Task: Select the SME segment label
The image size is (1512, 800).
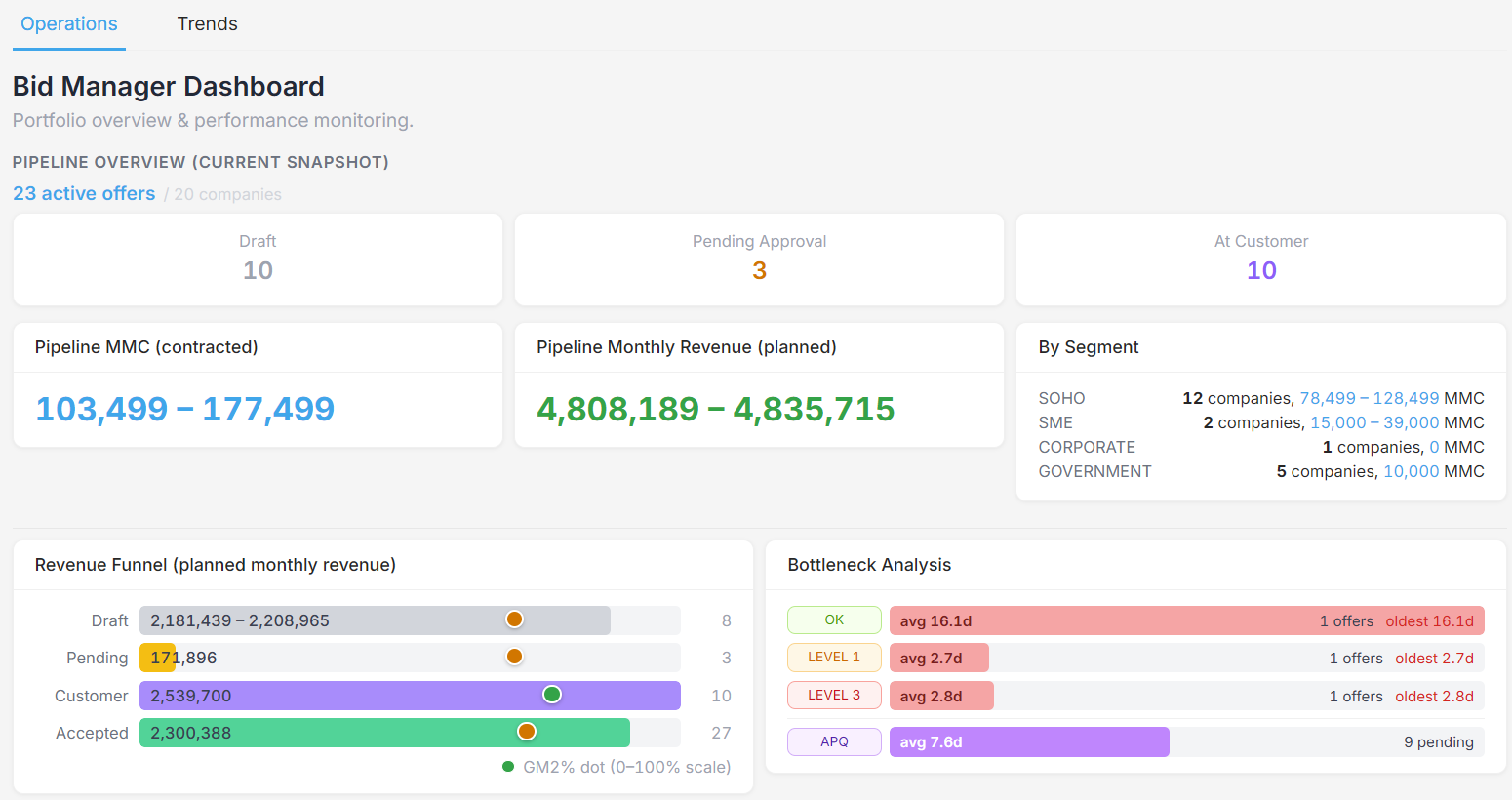Action: (1055, 422)
